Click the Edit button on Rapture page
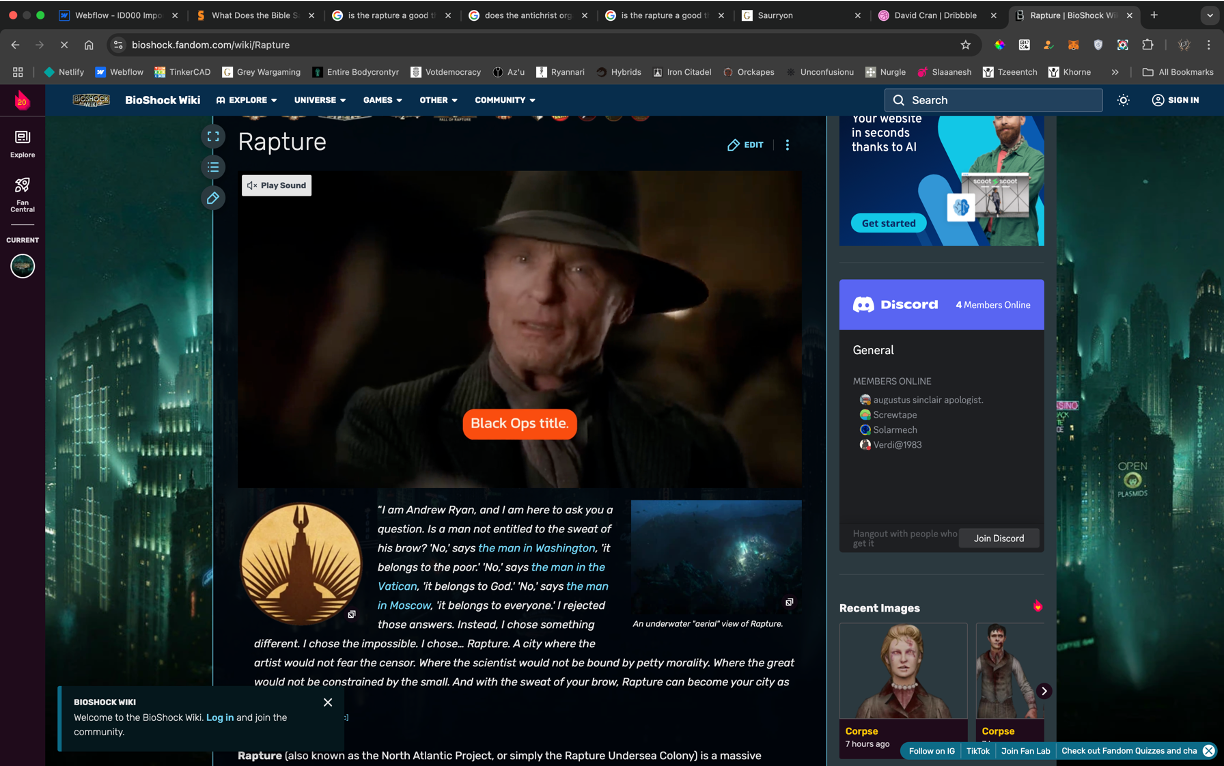This screenshot has width=1224, height=766. tap(746, 145)
